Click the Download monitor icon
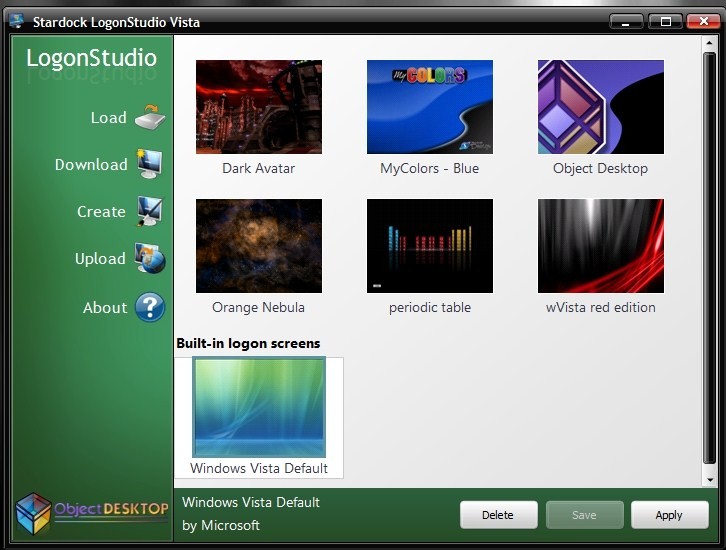Viewport: 726px width, 550px height. coord(150,164)
